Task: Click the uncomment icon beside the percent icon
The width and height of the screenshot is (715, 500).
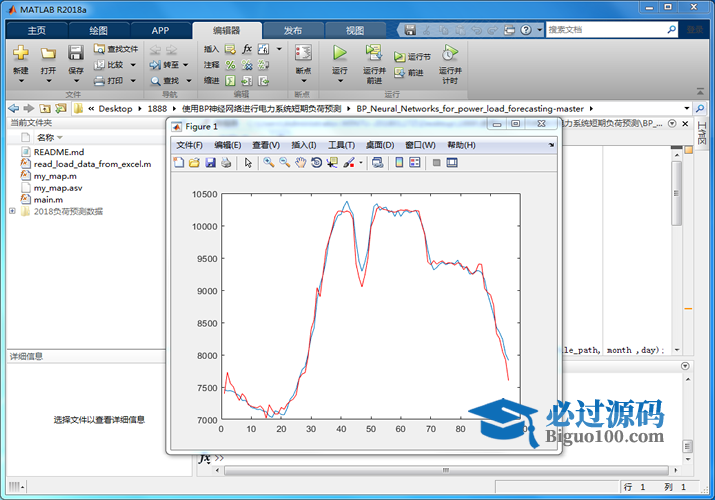Action: point(247,65)
